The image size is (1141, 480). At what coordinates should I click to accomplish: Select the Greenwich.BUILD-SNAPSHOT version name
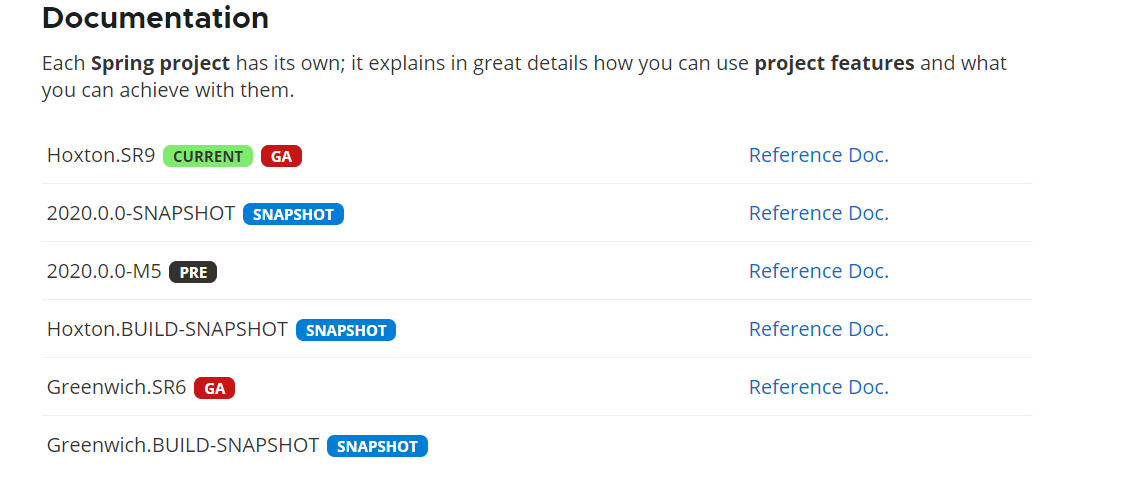[x=183, y=446]
